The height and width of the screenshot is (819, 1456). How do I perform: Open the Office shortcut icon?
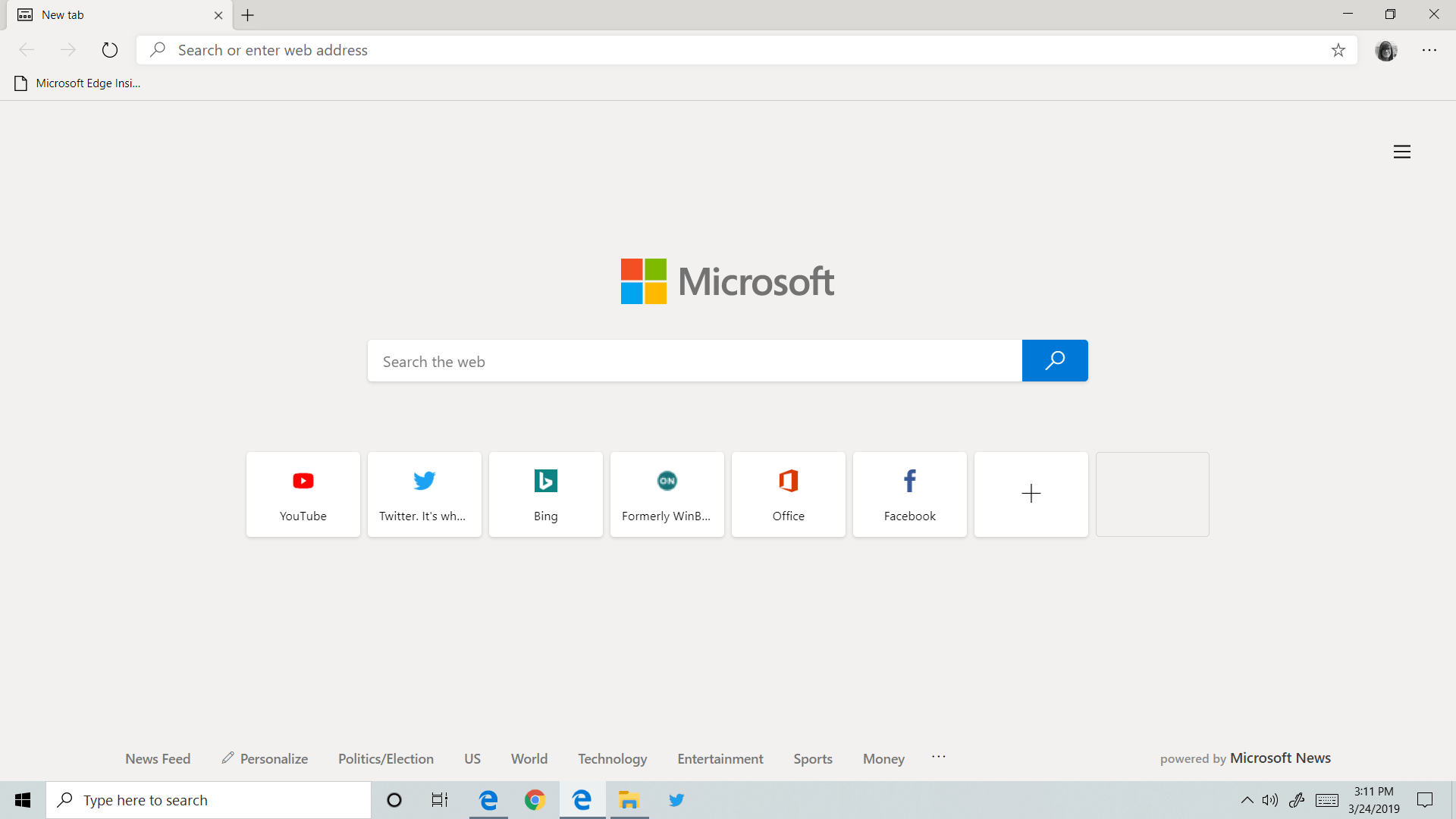point(789,494)
